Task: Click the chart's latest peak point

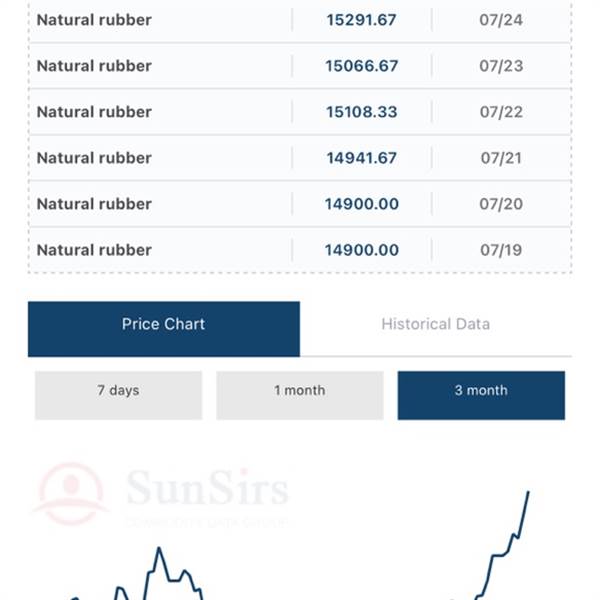Action: [528, 492]
